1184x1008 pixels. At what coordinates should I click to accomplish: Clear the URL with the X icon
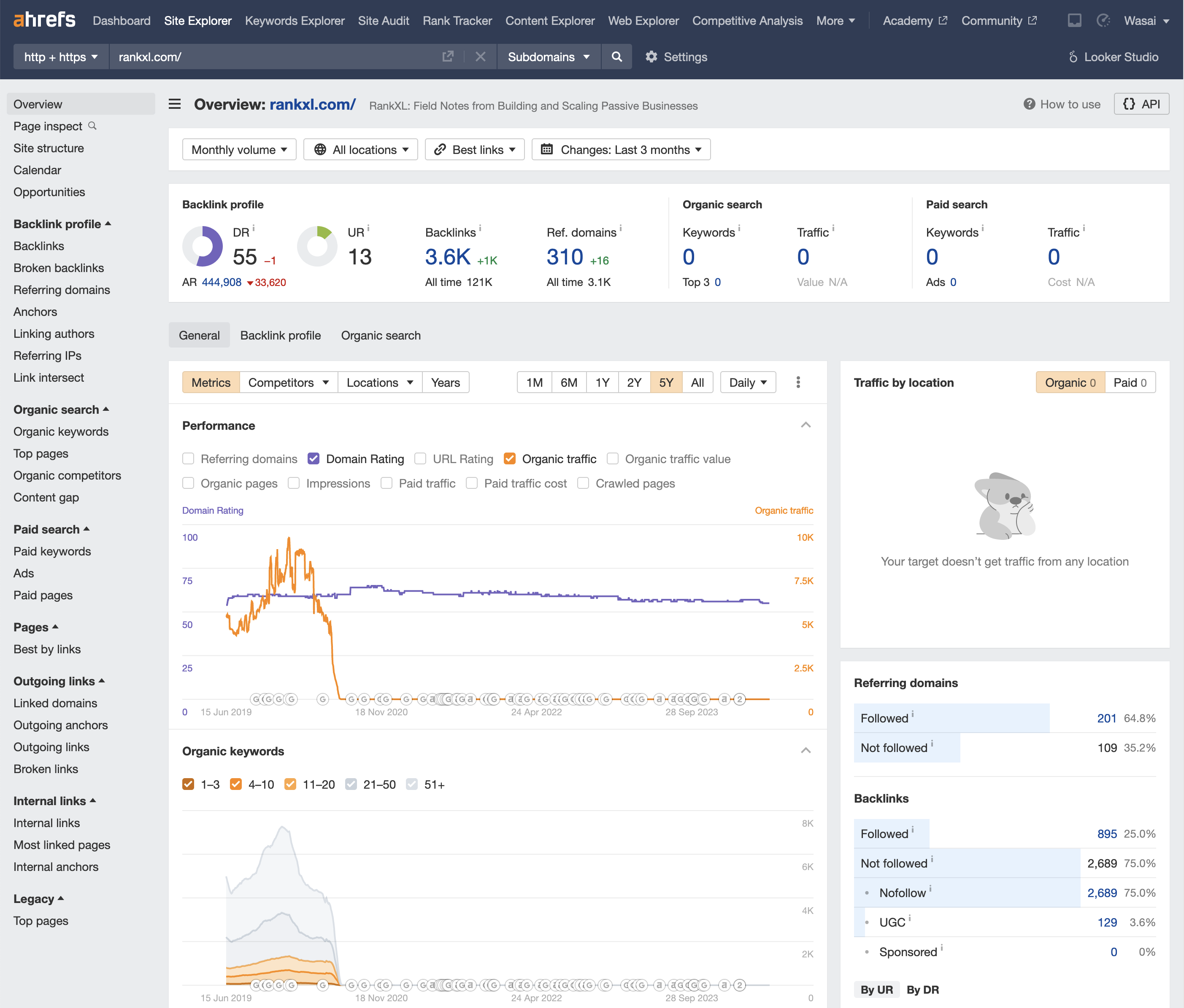(480, 57)
